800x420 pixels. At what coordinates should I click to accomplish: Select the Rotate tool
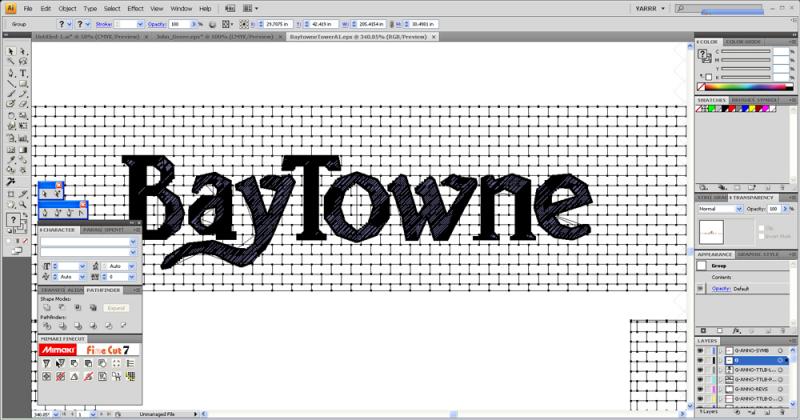[x=11, y=116]
